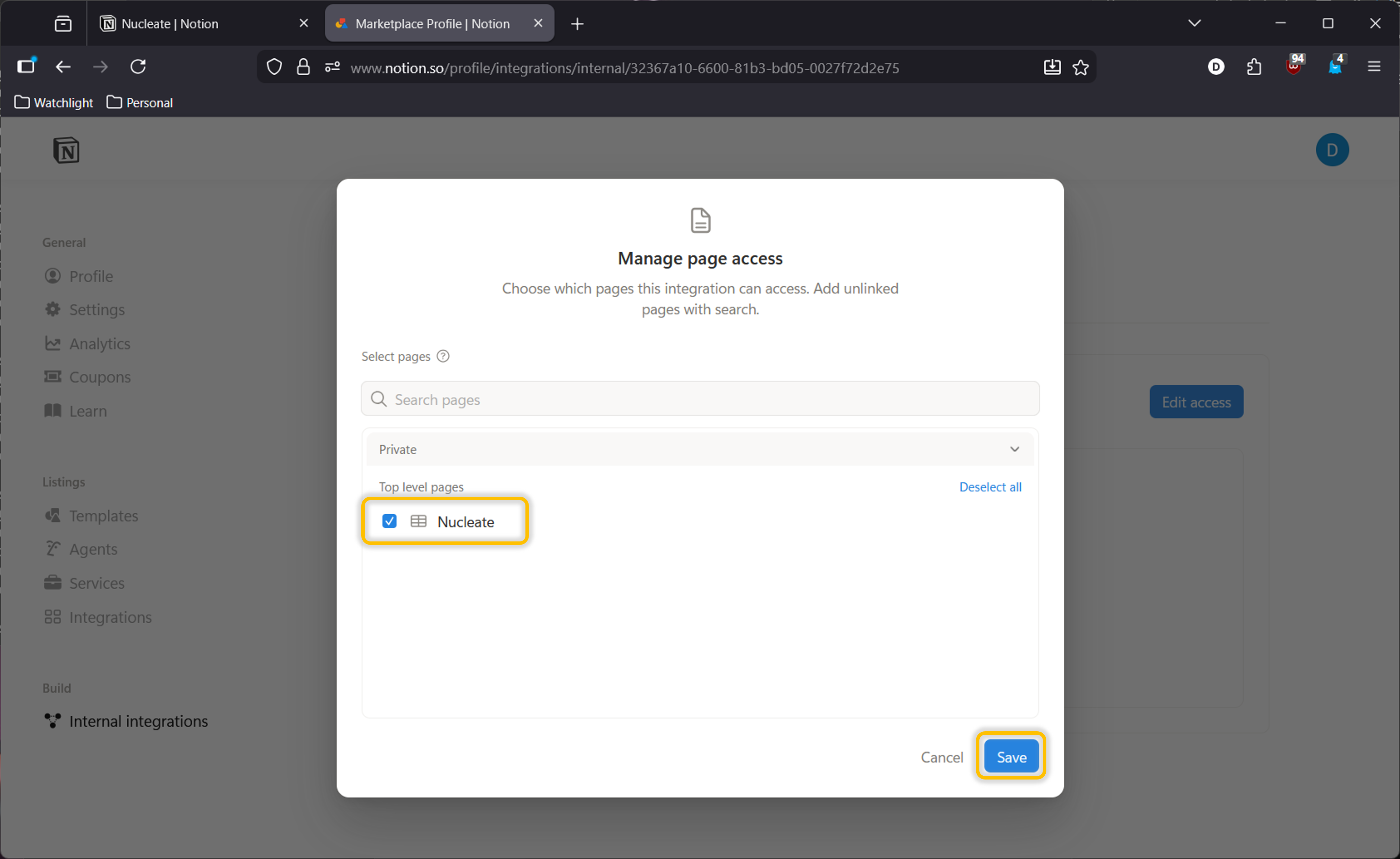This screenshot has height=859, width=1400.
Task: Click the Search pages field
Action: coord(700,399)
